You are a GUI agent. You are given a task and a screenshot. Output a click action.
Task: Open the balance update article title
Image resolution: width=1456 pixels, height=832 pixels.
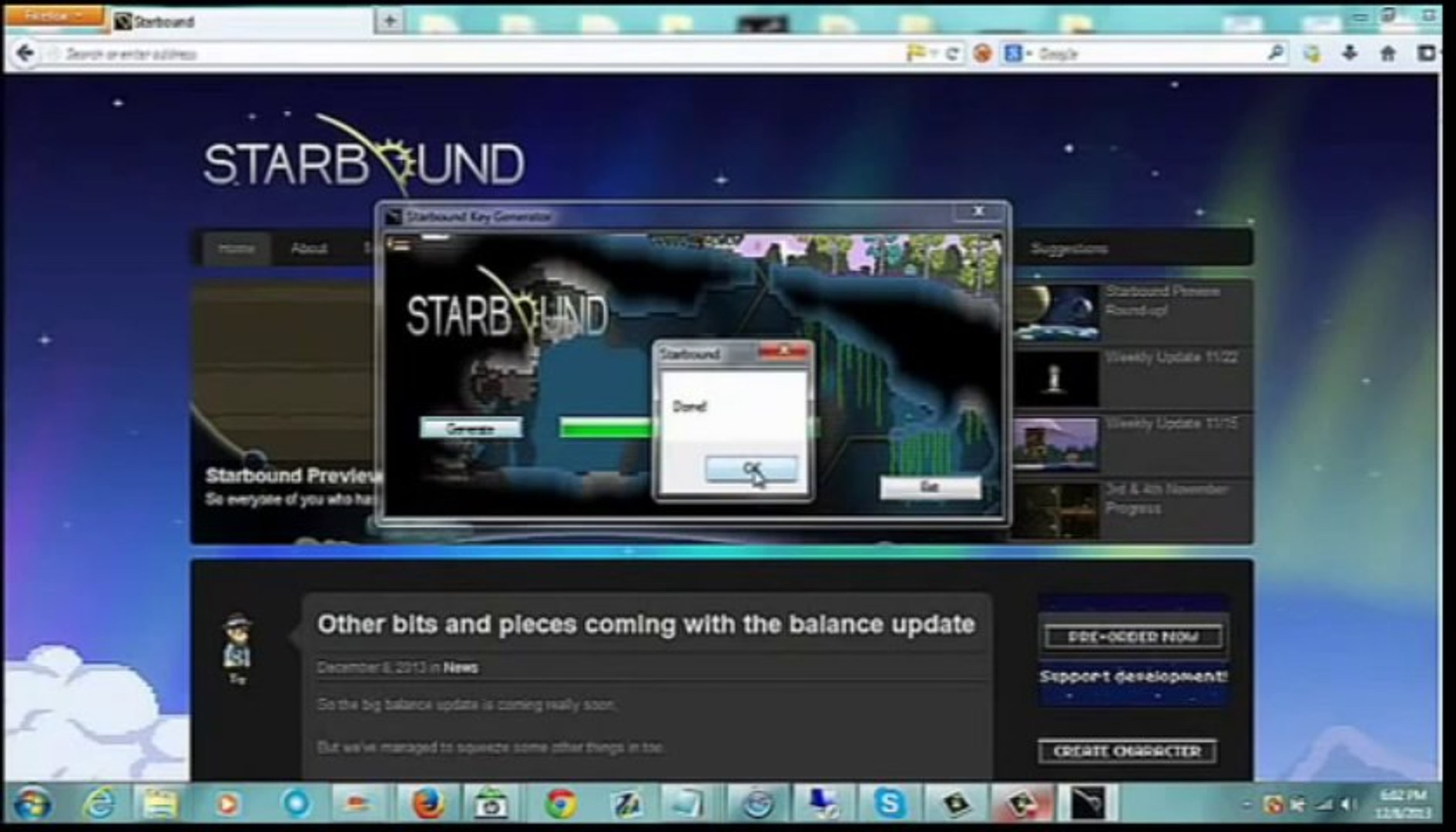tap(646, 624)
